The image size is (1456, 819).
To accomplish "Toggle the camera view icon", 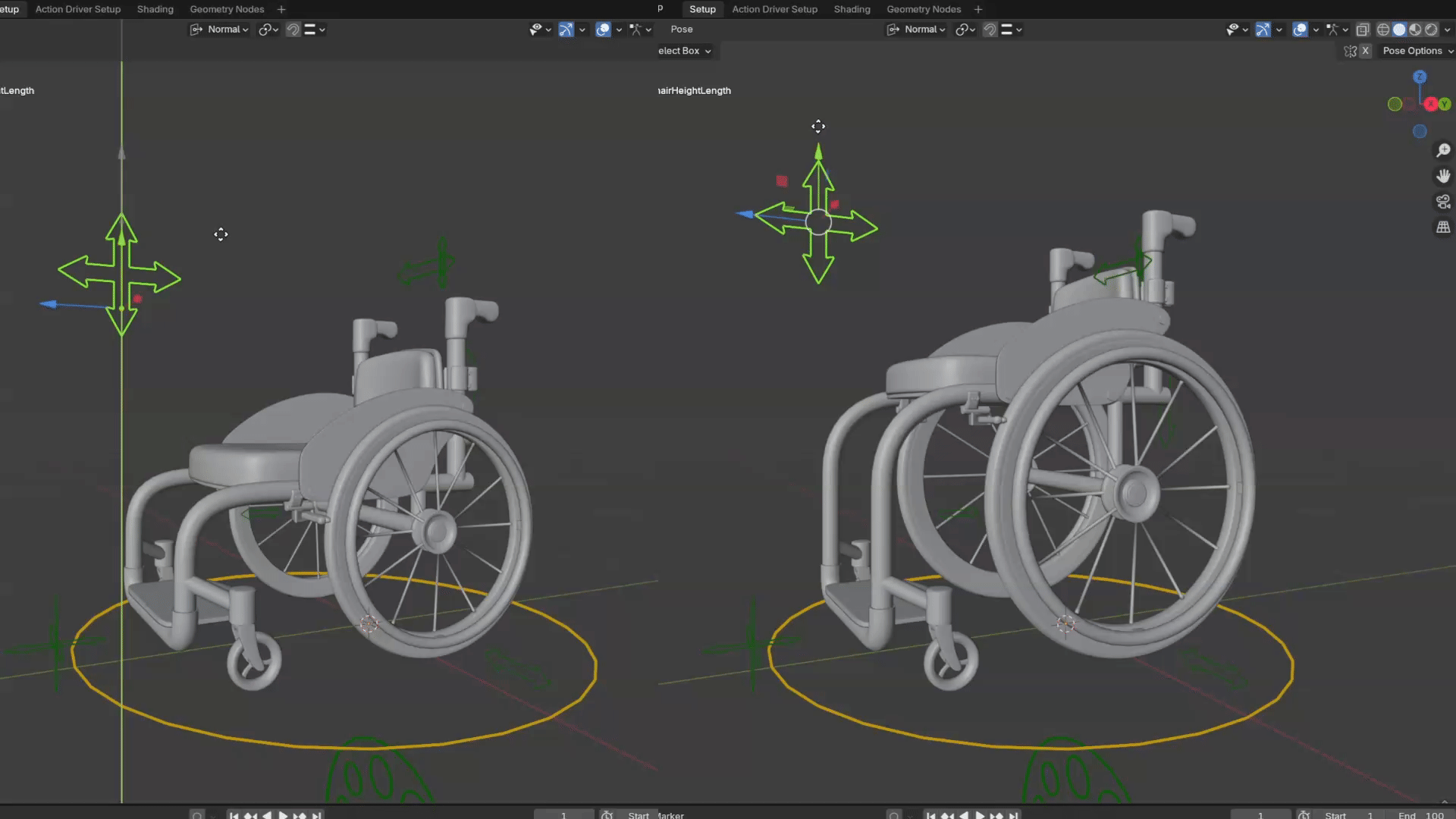I will (1443, 202).
